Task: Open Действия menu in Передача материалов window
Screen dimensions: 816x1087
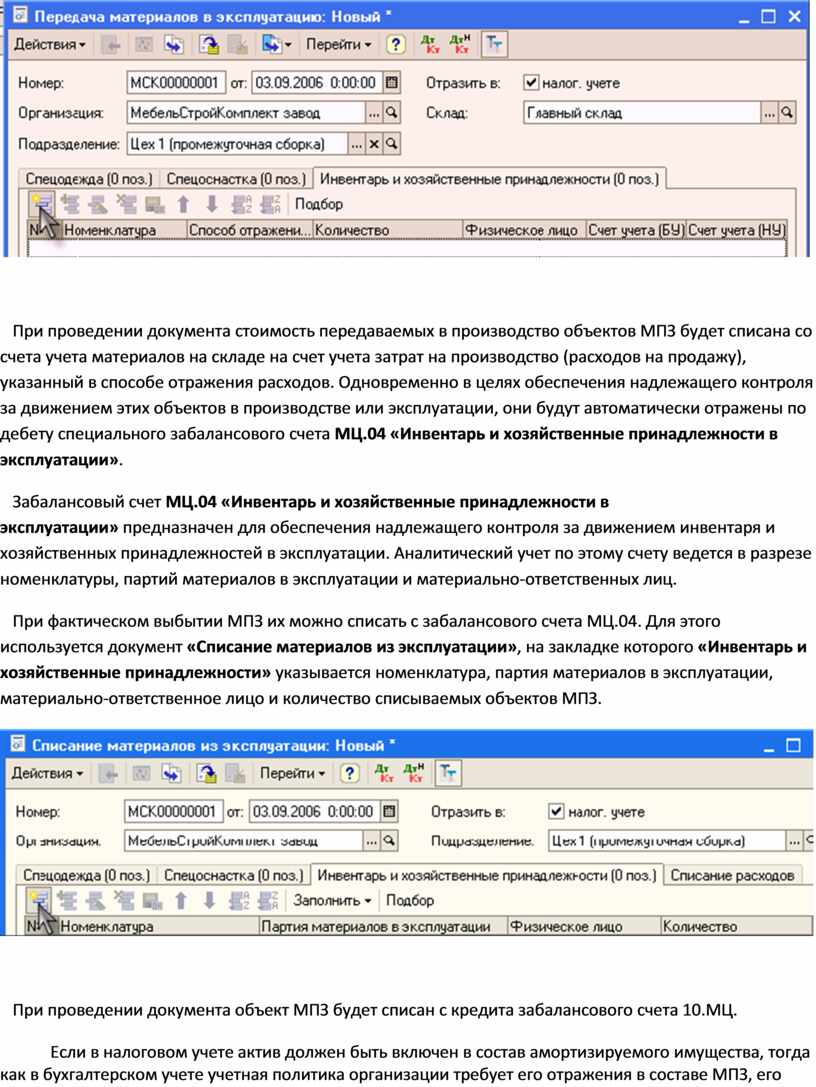Action: 49,44
